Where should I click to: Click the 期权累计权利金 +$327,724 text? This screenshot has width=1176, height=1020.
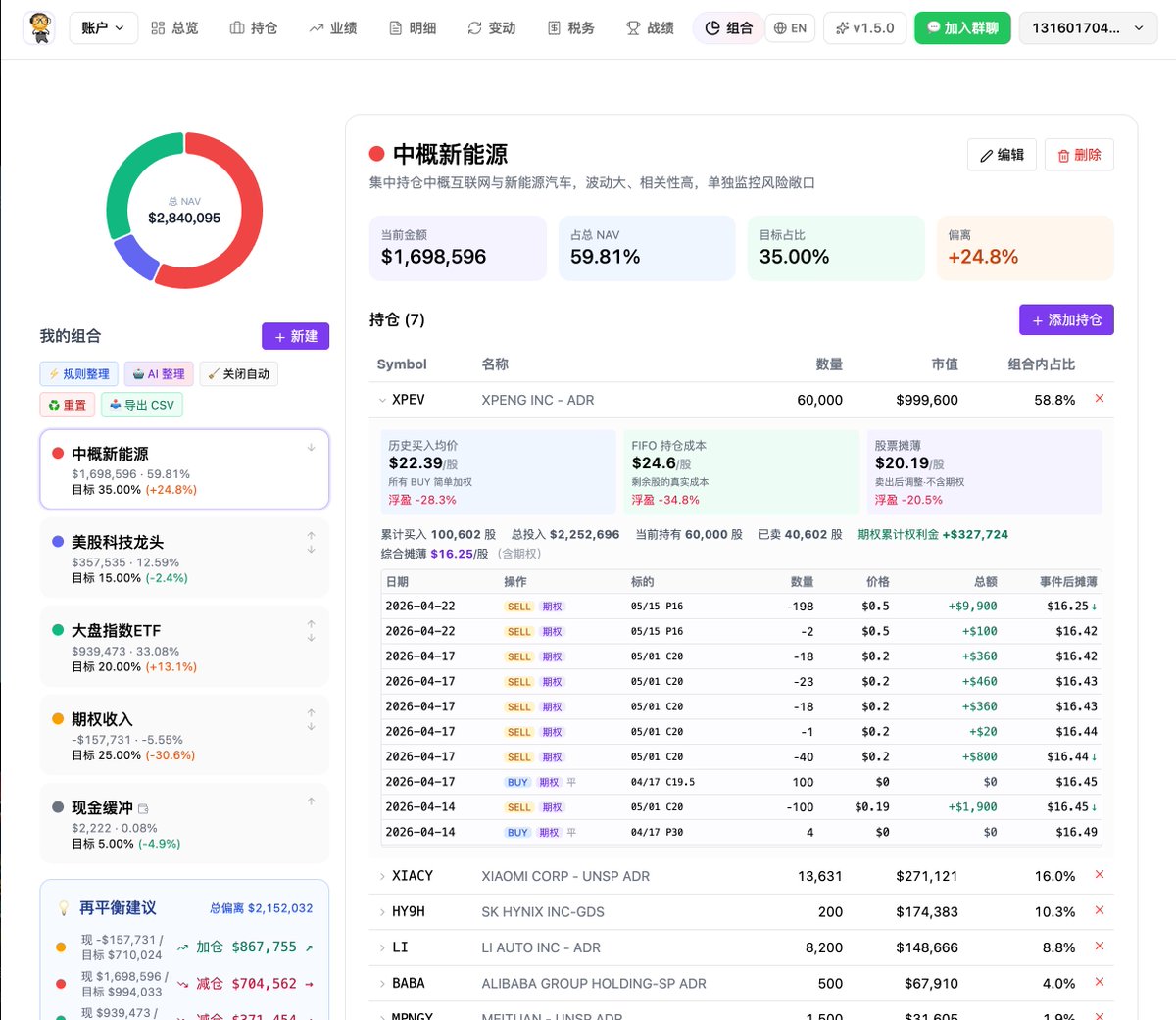tap(933, 535)
